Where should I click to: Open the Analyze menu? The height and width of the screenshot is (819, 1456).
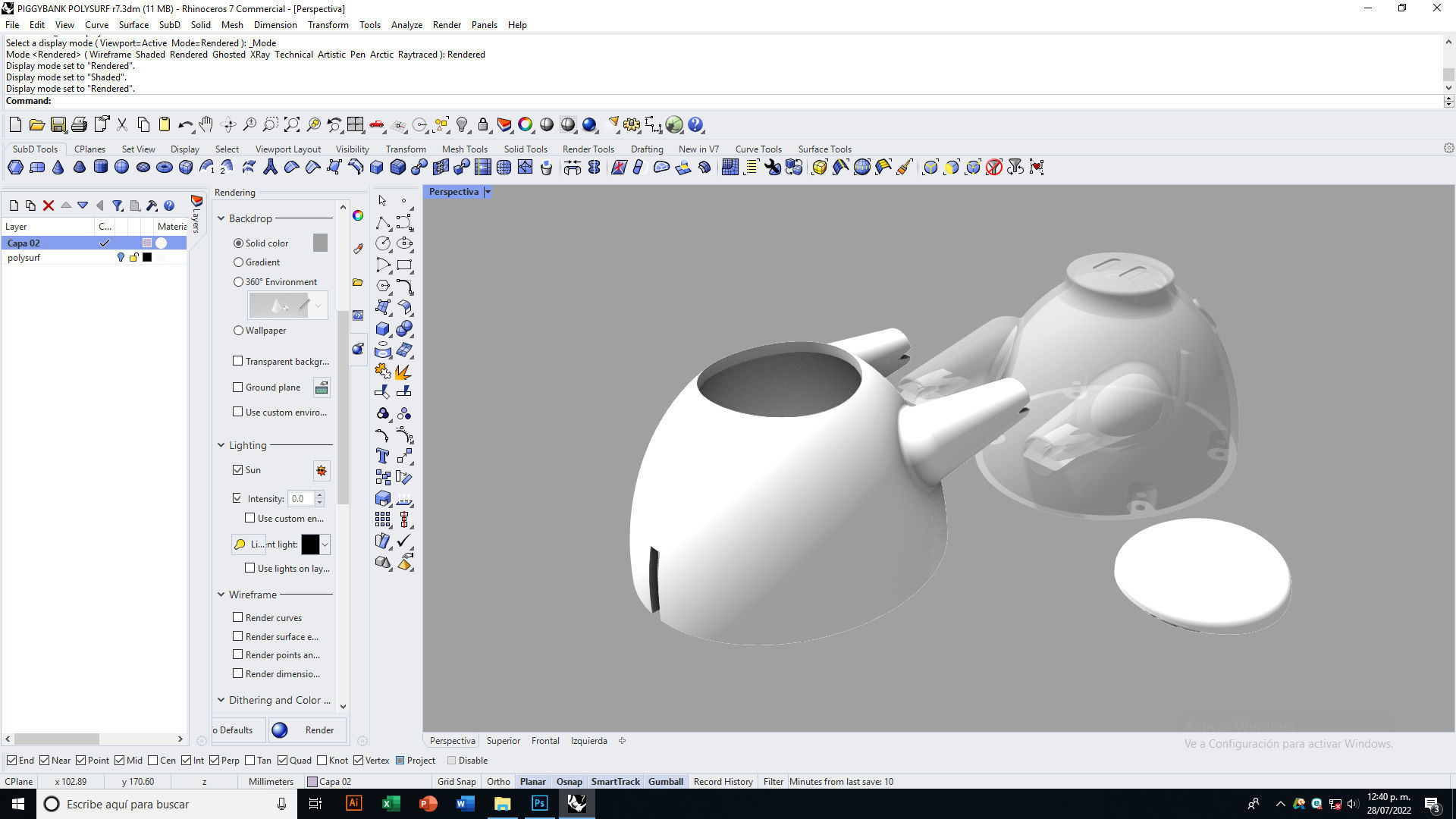(406, 25)
